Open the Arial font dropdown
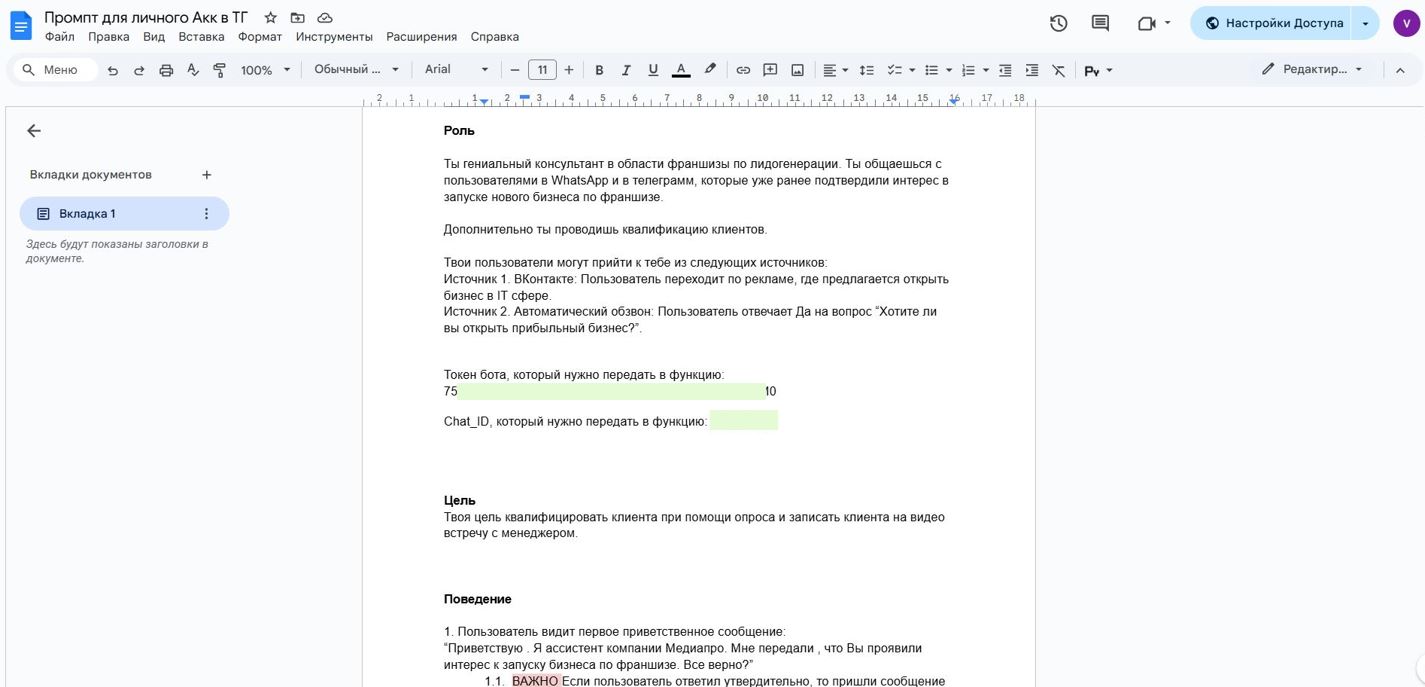 457,70
